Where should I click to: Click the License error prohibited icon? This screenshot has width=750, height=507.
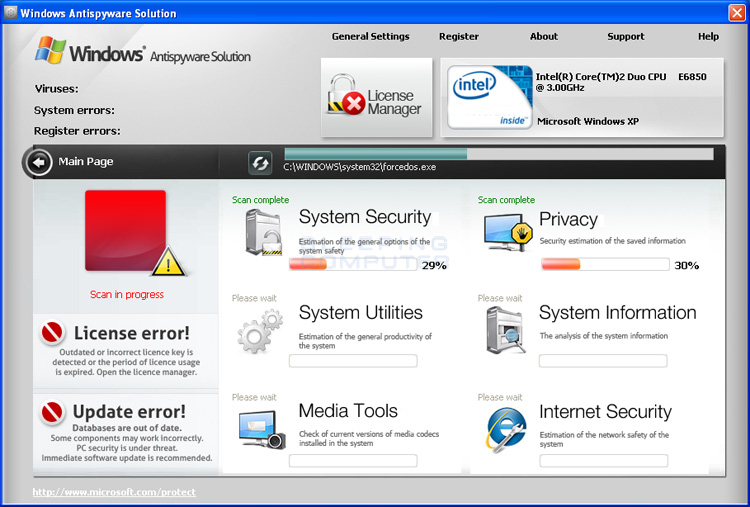pos(52,332)
